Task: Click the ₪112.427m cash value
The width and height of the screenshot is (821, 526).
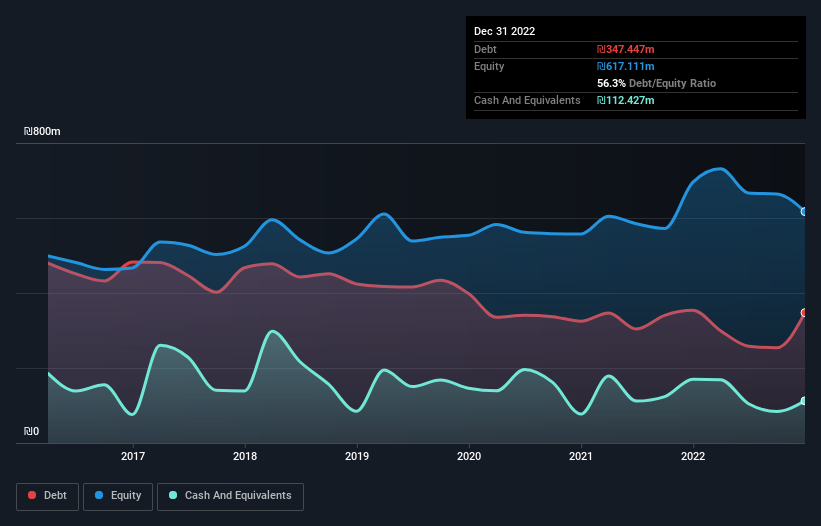Action: 626,100
